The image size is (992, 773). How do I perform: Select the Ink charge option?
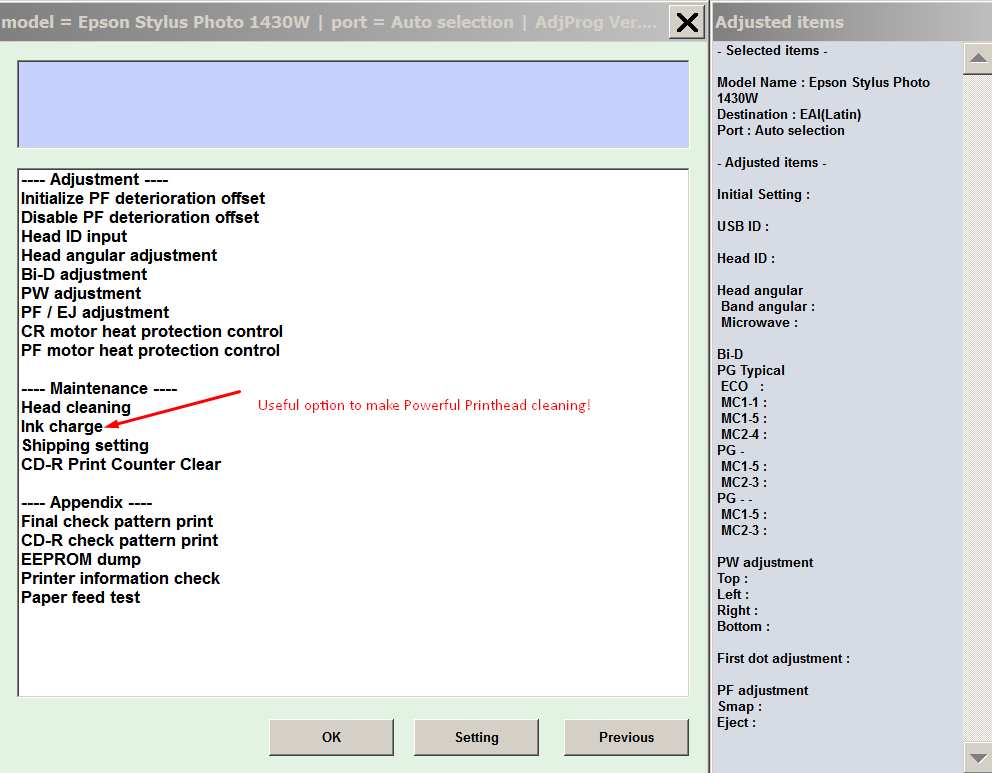(62, 426)
